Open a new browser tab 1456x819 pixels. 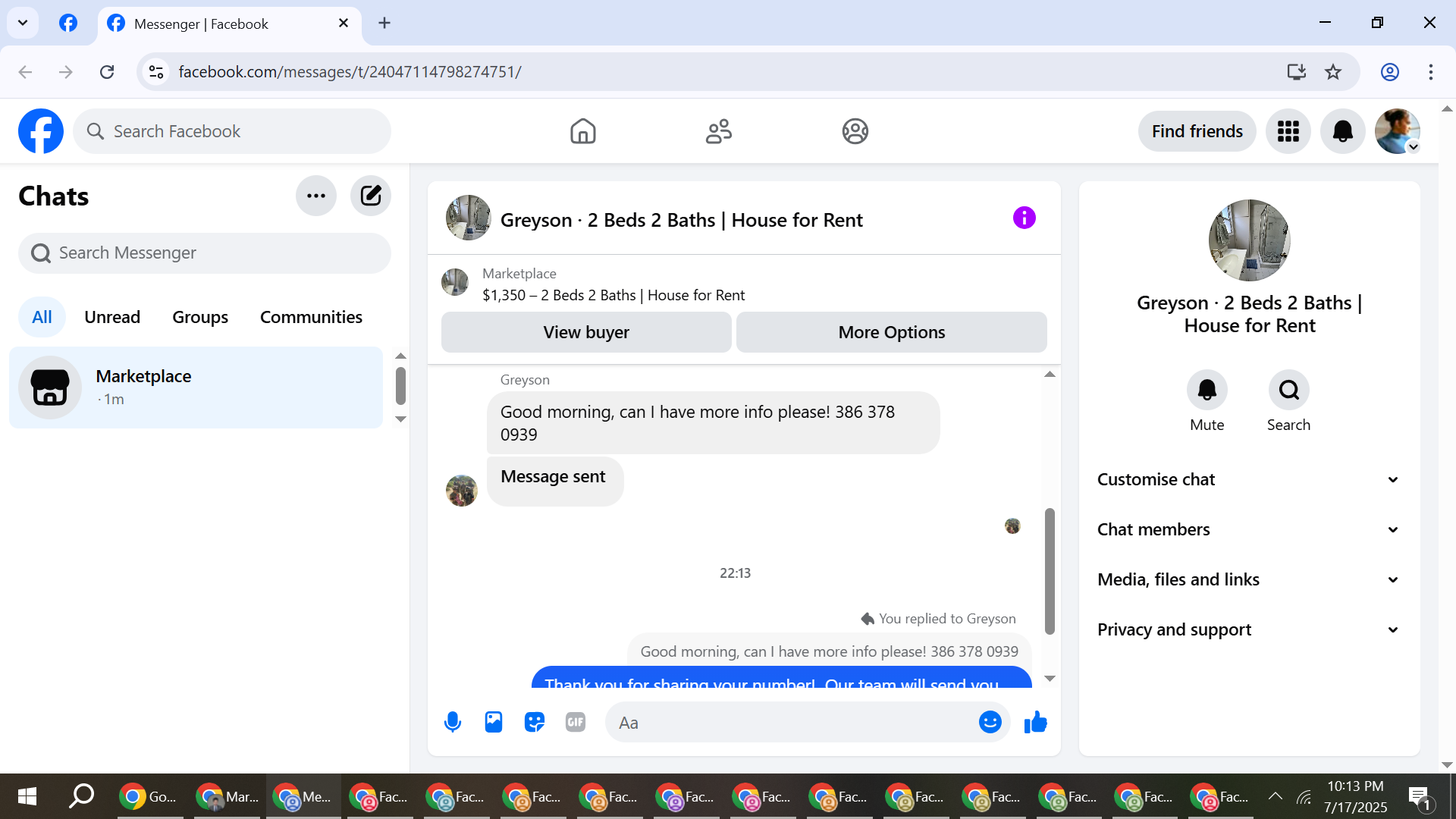click(x=384, y=23)
